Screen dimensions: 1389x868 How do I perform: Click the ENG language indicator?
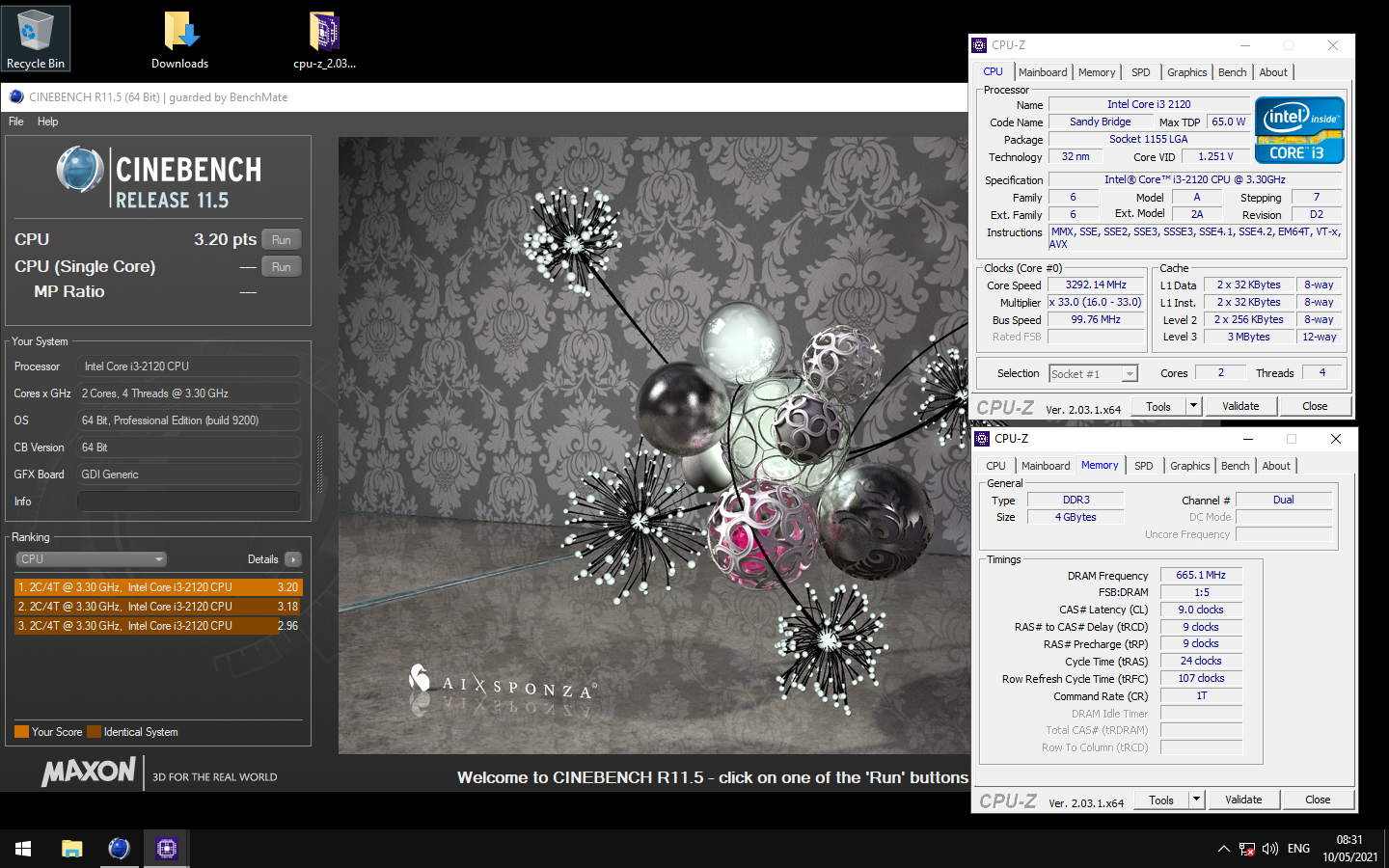coord(1298,849)
